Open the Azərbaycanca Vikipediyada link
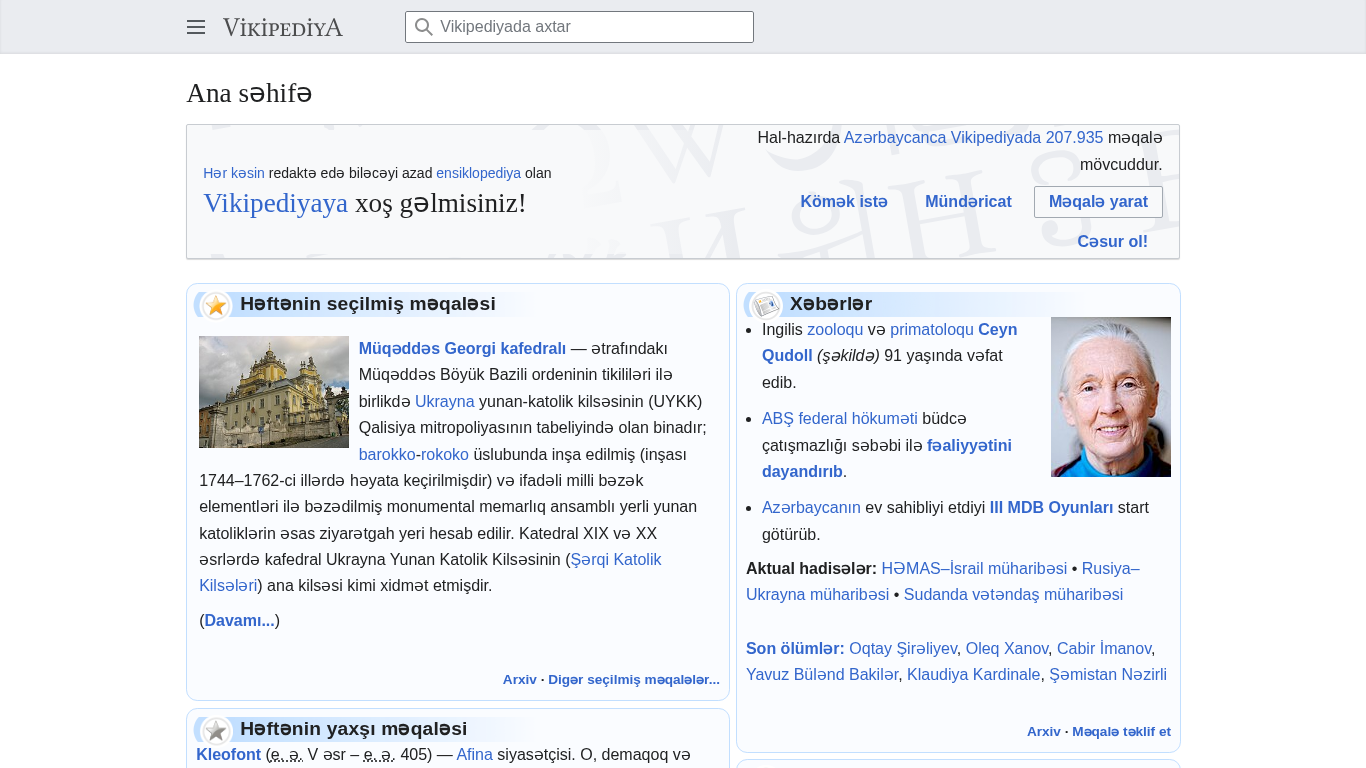 [x=943, y=138]
